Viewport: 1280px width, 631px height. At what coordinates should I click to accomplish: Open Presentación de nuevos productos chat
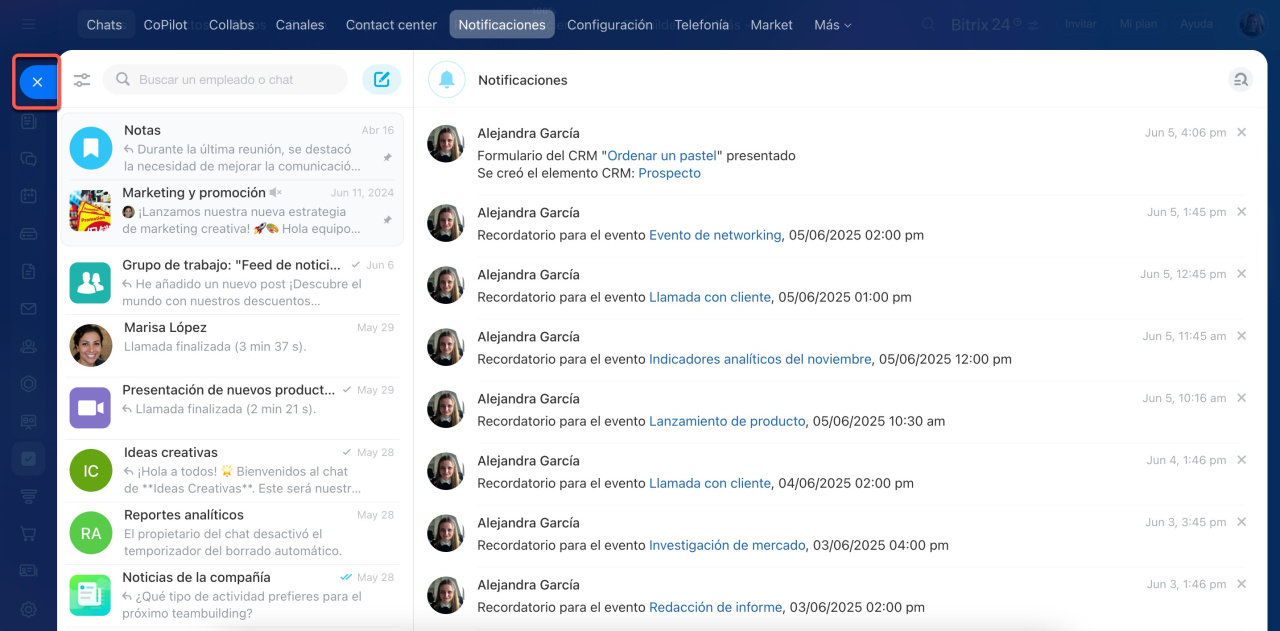232,408
